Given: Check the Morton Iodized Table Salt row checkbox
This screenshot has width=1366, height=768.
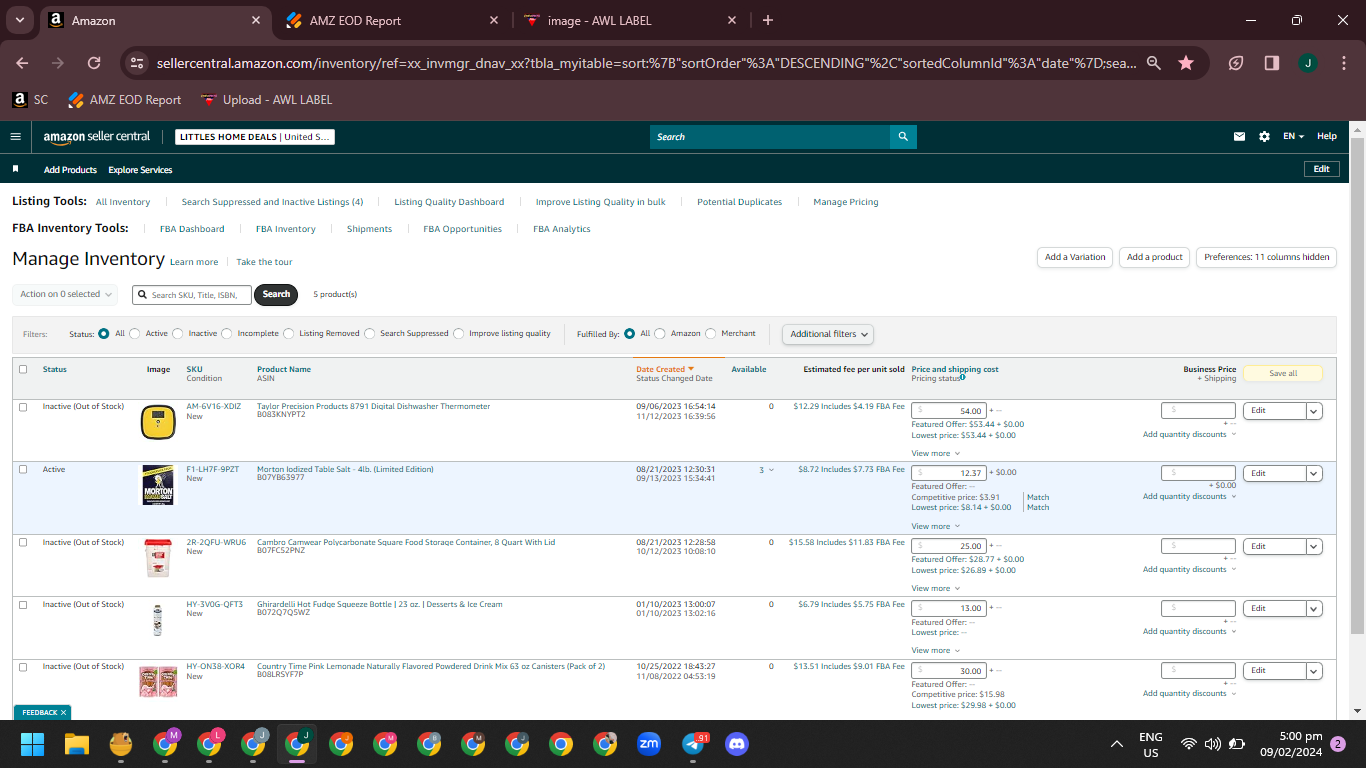Looking at the screenshot, I should click(23, 469).
